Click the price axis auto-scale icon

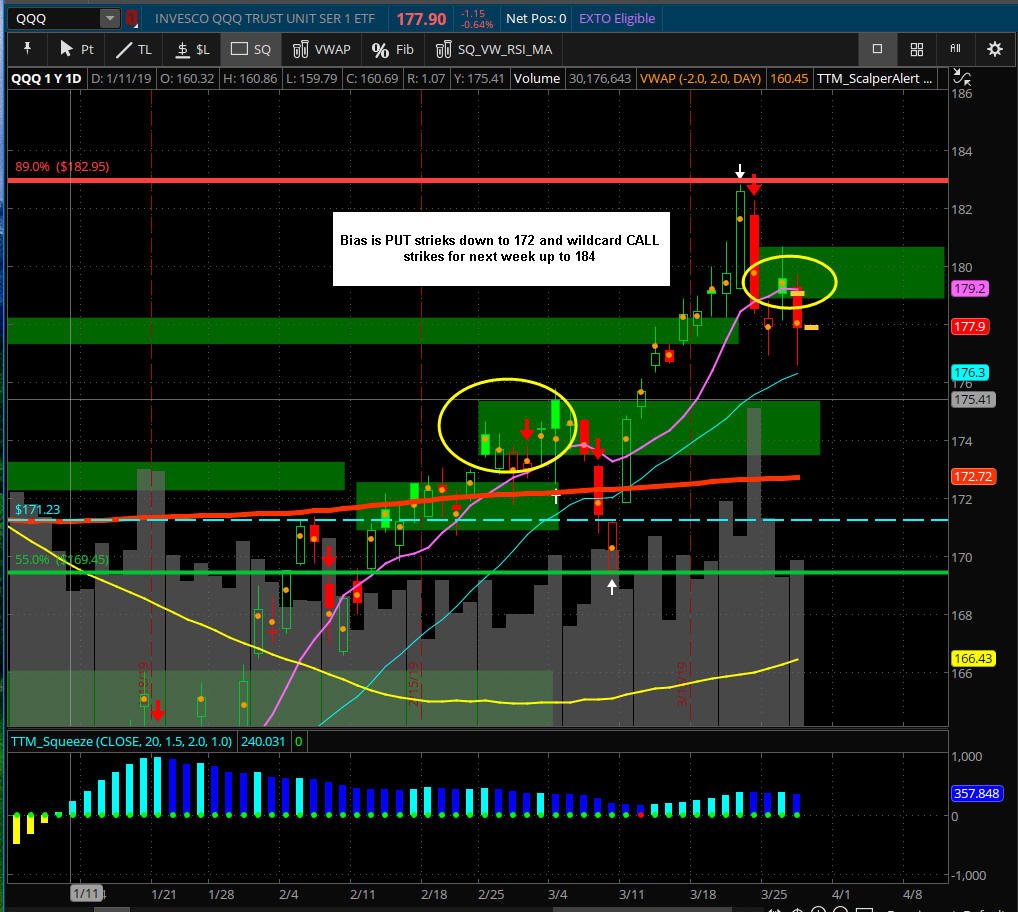click(962, 79)
